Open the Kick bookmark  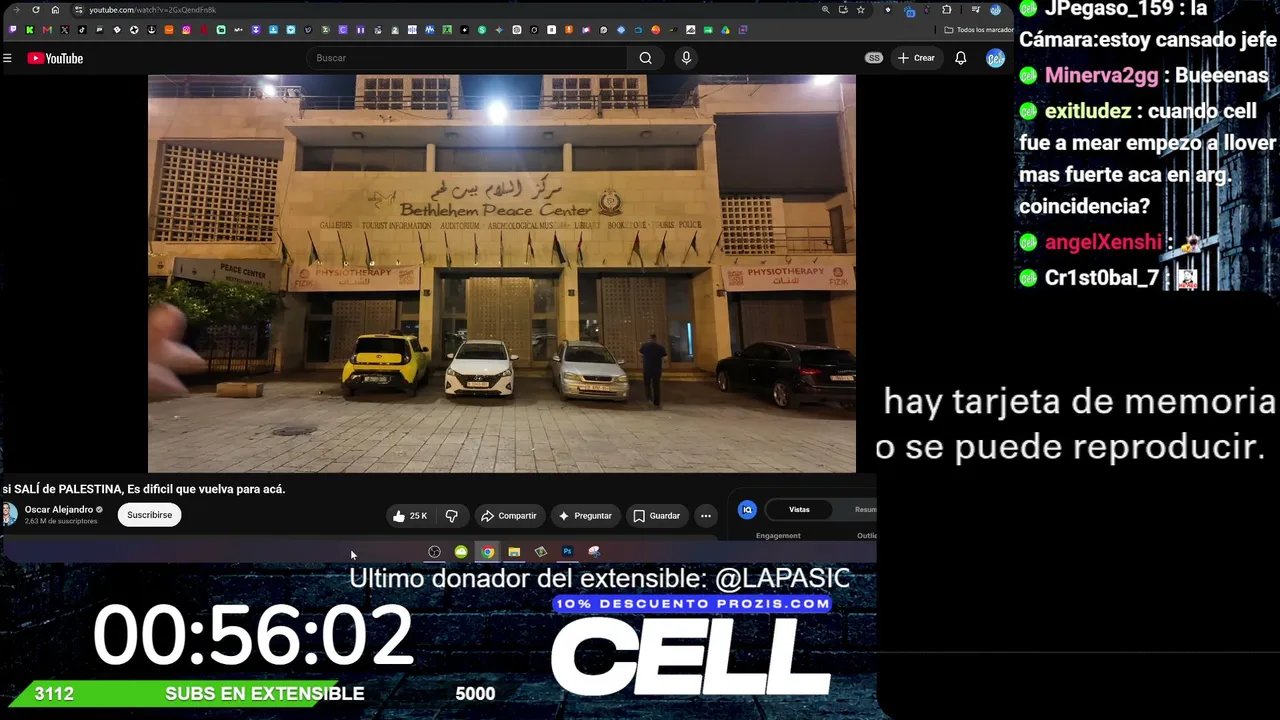point(29,30)
